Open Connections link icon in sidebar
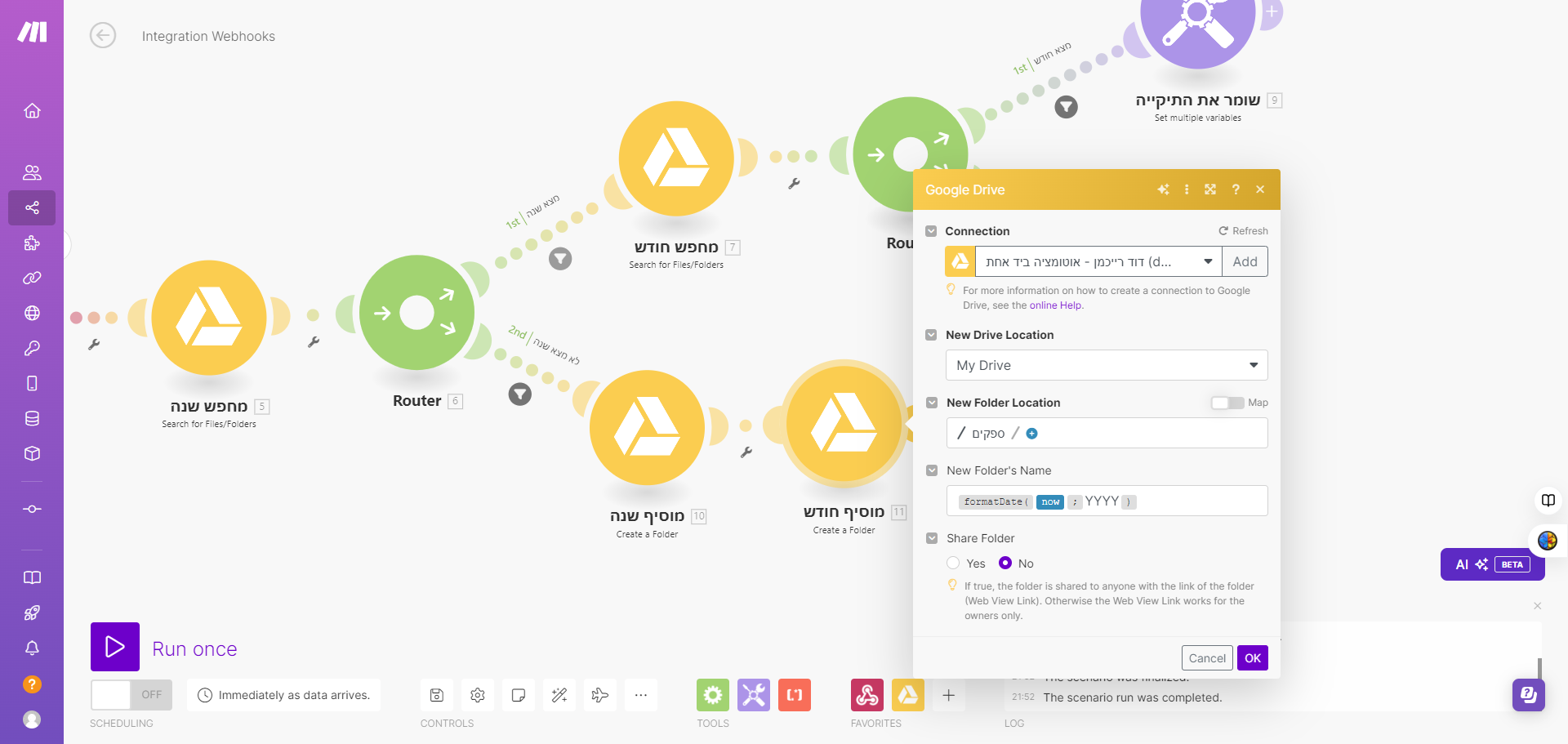Viewport: 1568px width, 744px height. click(x=32, y=278)
